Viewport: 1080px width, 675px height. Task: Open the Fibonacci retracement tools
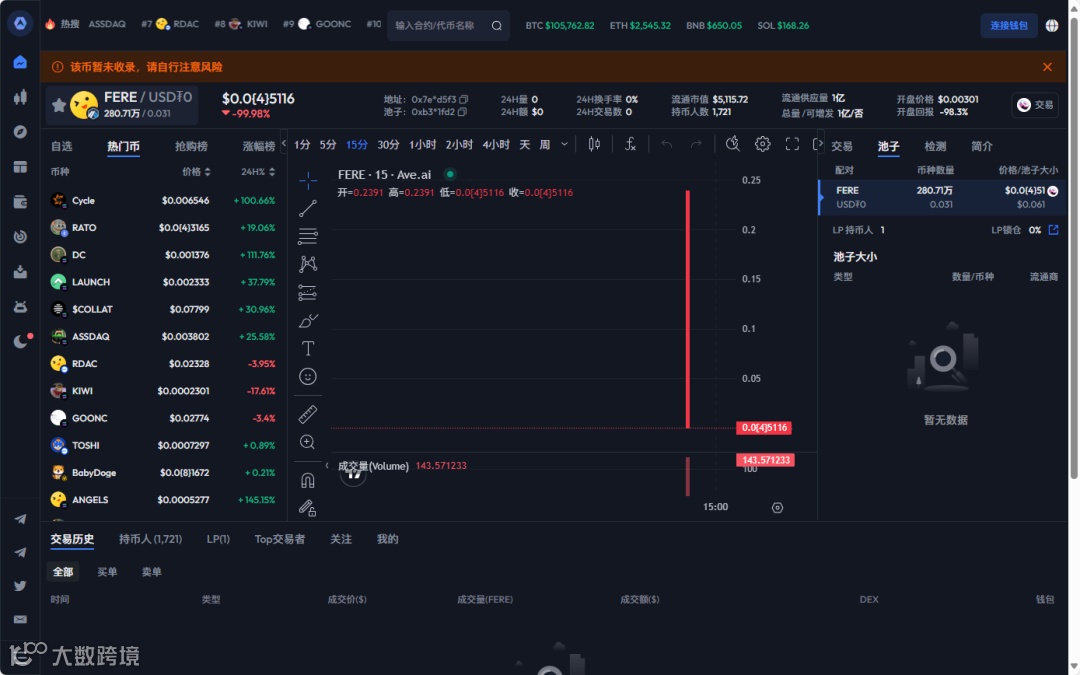click(x=308, y=236)
